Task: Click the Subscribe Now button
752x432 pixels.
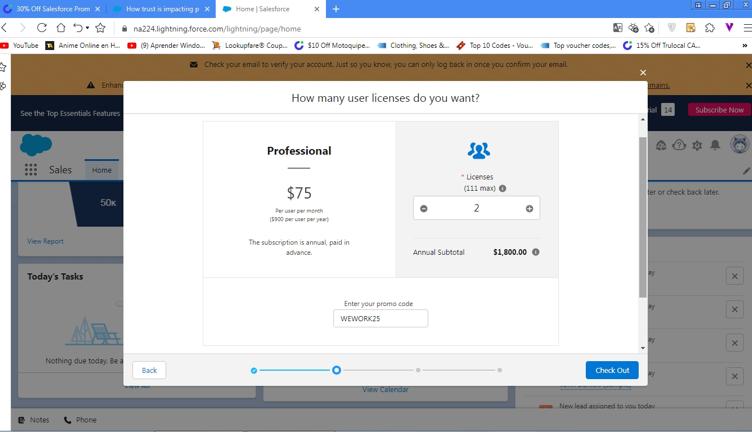Action: coord(719,110)
